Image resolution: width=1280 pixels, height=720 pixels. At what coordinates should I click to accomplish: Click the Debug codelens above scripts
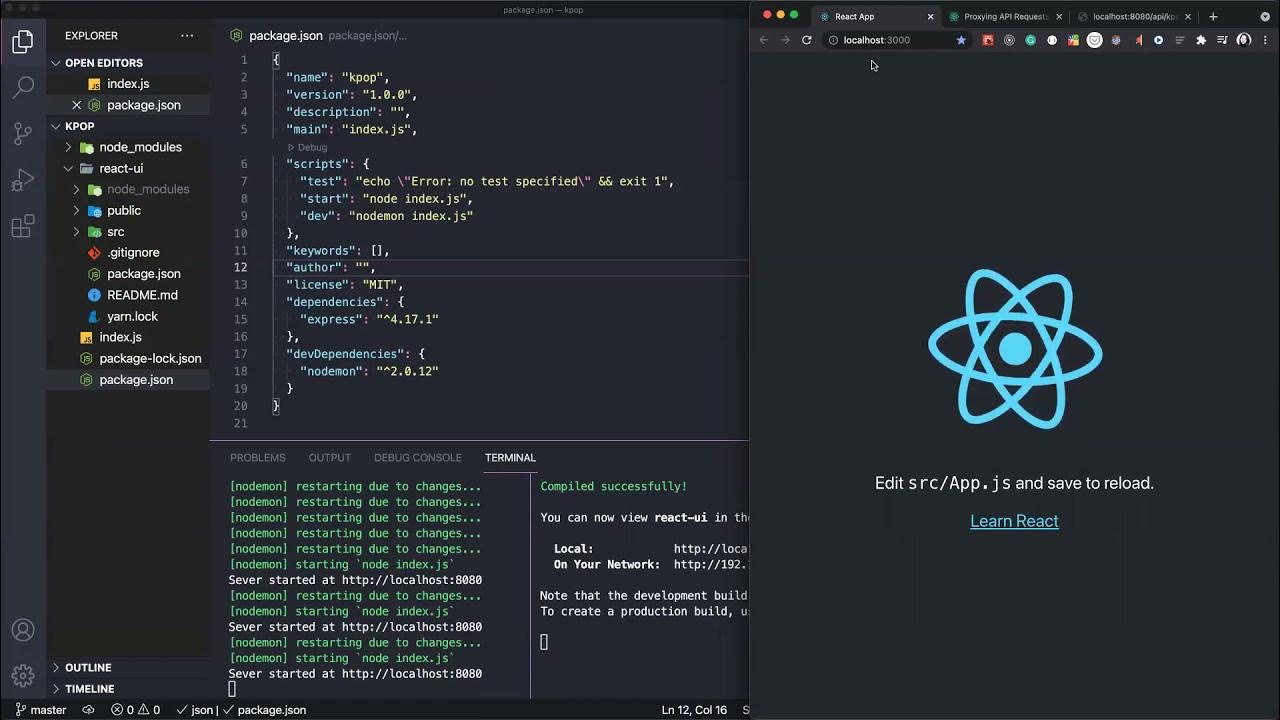pyautogui.click(x=307, y=147)
